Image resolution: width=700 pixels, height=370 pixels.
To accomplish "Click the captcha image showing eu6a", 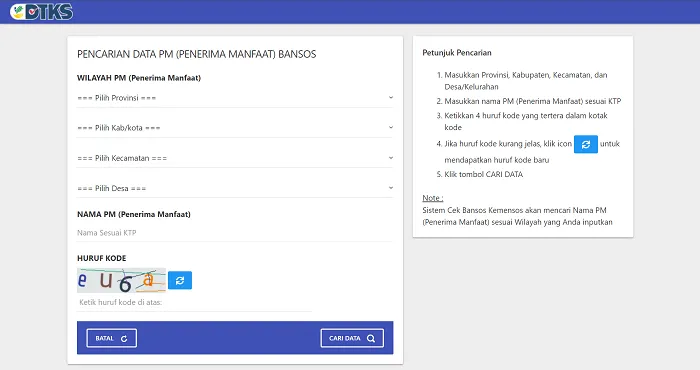I will coord(121,280).
